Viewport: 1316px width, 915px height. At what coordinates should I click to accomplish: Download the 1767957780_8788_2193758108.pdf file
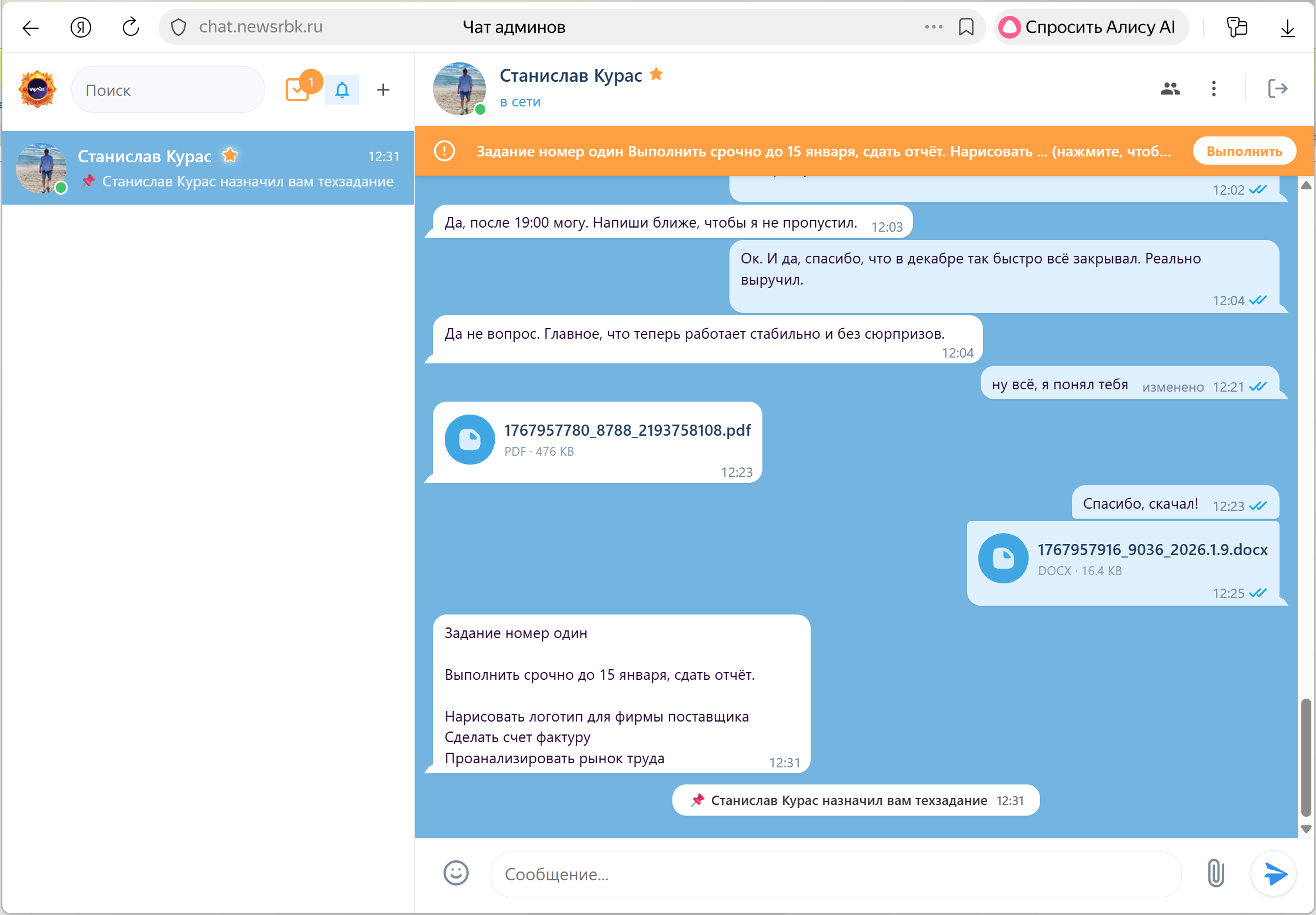click(x=469, y=440)
